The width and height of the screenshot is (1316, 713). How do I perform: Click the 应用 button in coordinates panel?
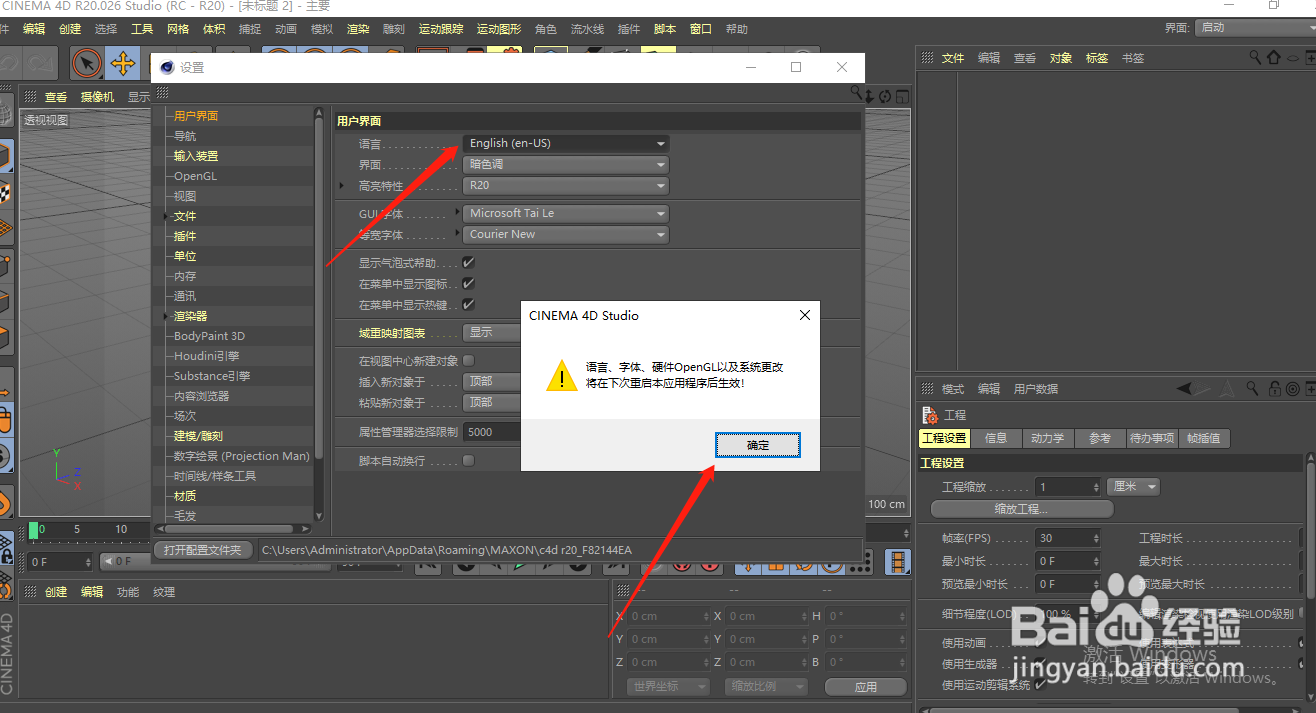point(865,687)
